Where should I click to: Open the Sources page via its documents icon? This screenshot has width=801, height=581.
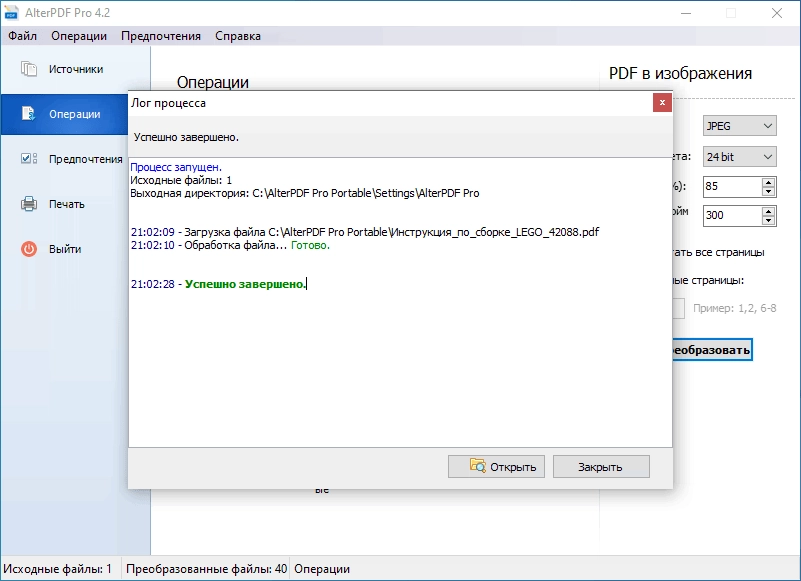pyautogui.click(x=29, y=69)
